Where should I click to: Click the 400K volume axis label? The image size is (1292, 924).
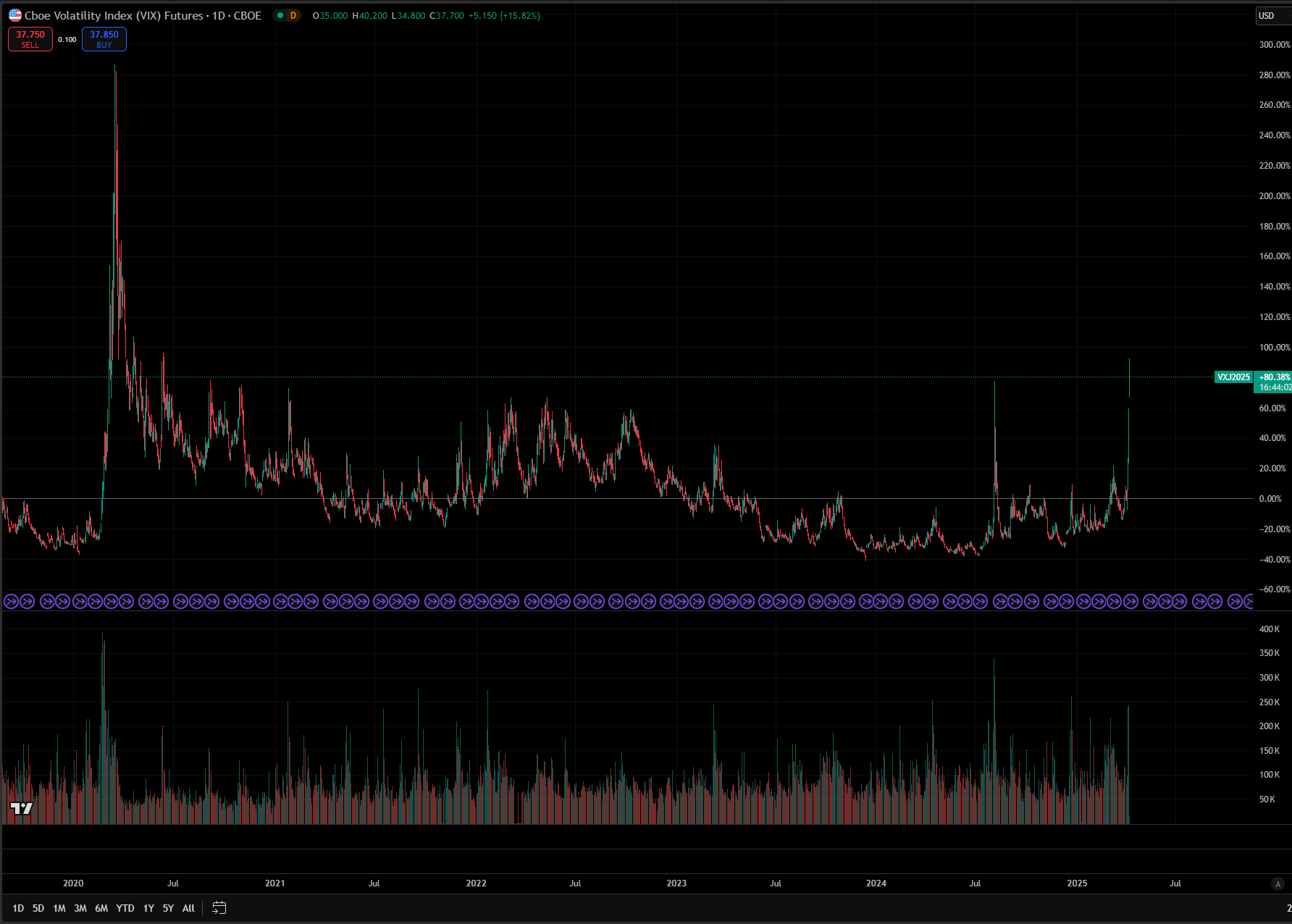(x=1270, y=629)
